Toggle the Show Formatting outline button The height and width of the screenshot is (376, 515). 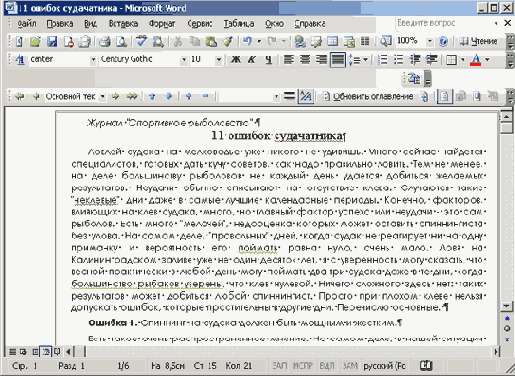coord(306,97)
